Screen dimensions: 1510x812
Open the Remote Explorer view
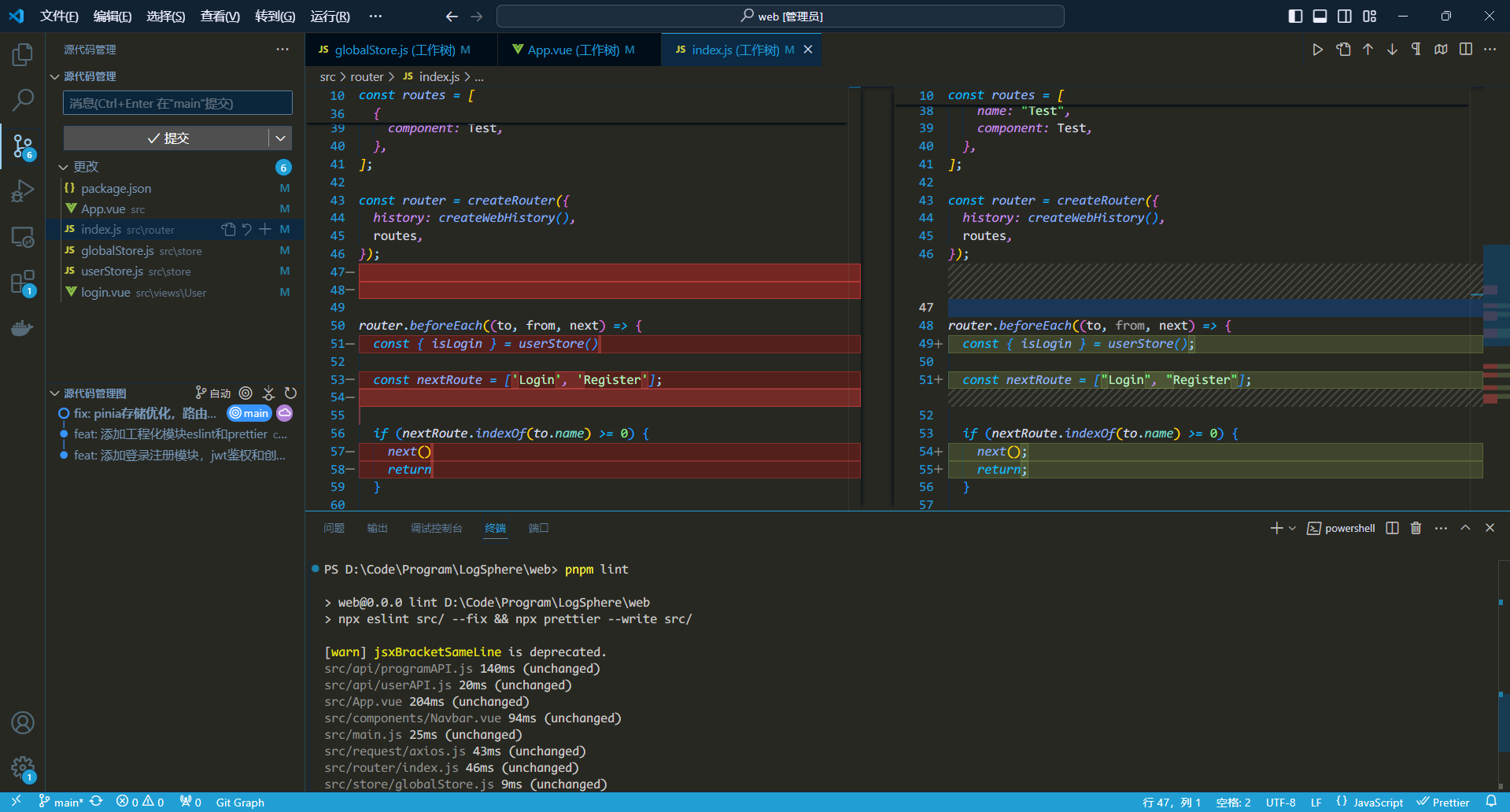point(23,237)
